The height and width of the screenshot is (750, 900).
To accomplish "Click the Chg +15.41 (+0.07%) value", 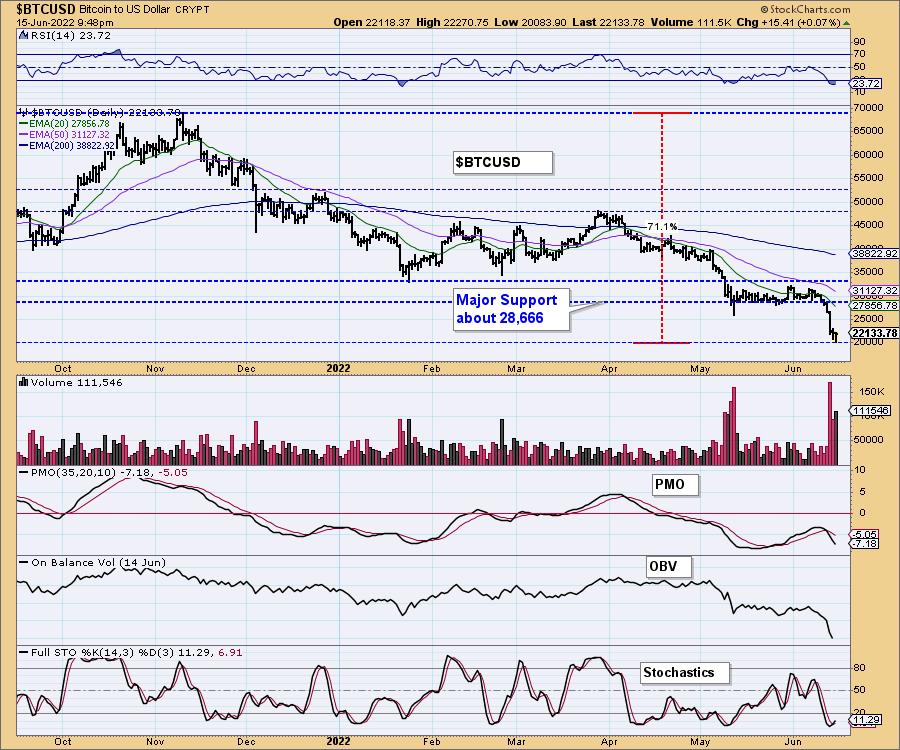I will tap(788, 22).
